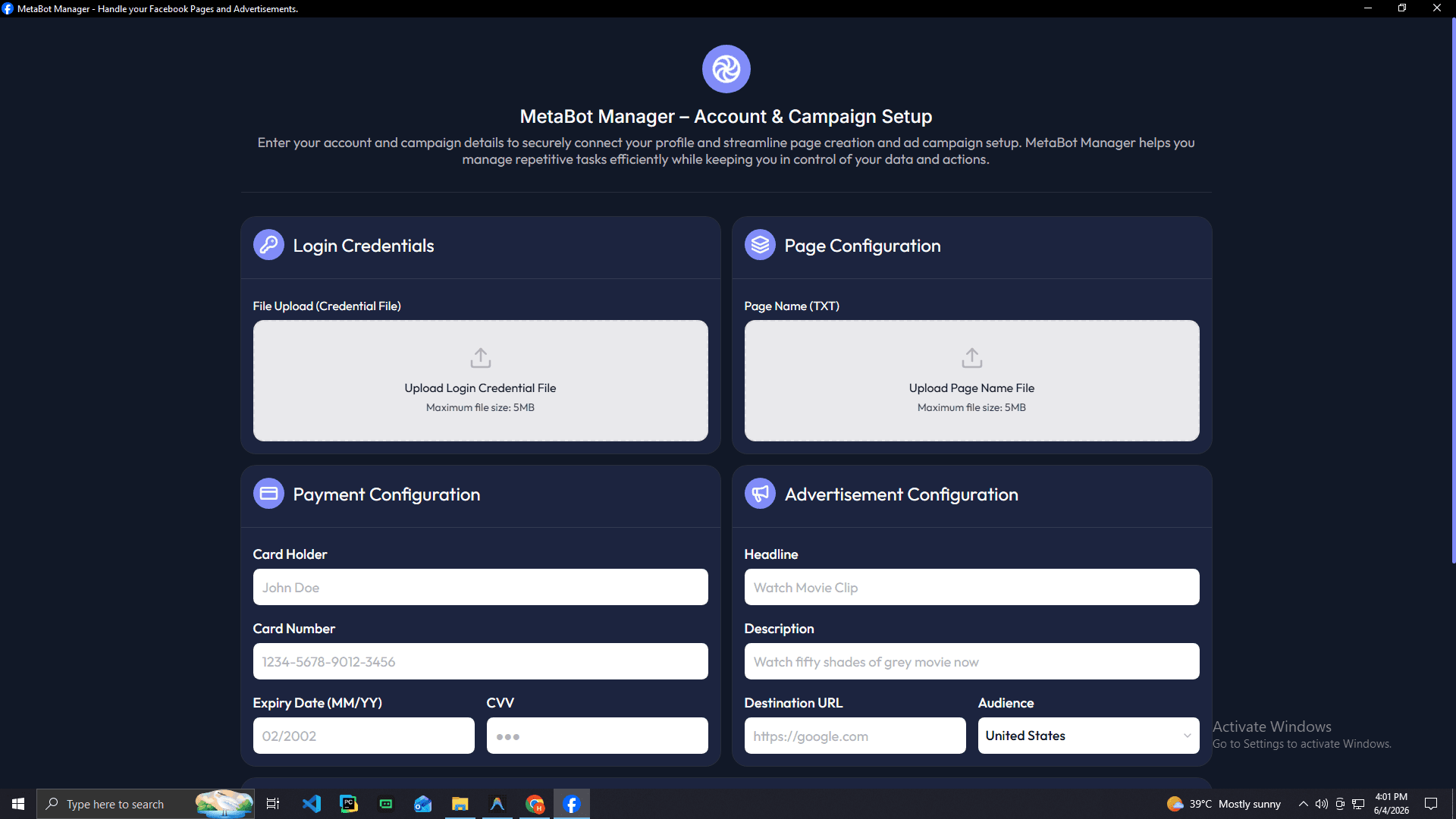The width and height of the screenshot is (1456, 819).
Task: Click the vertical scrollbar of the page
Action: coord(1453,290)
